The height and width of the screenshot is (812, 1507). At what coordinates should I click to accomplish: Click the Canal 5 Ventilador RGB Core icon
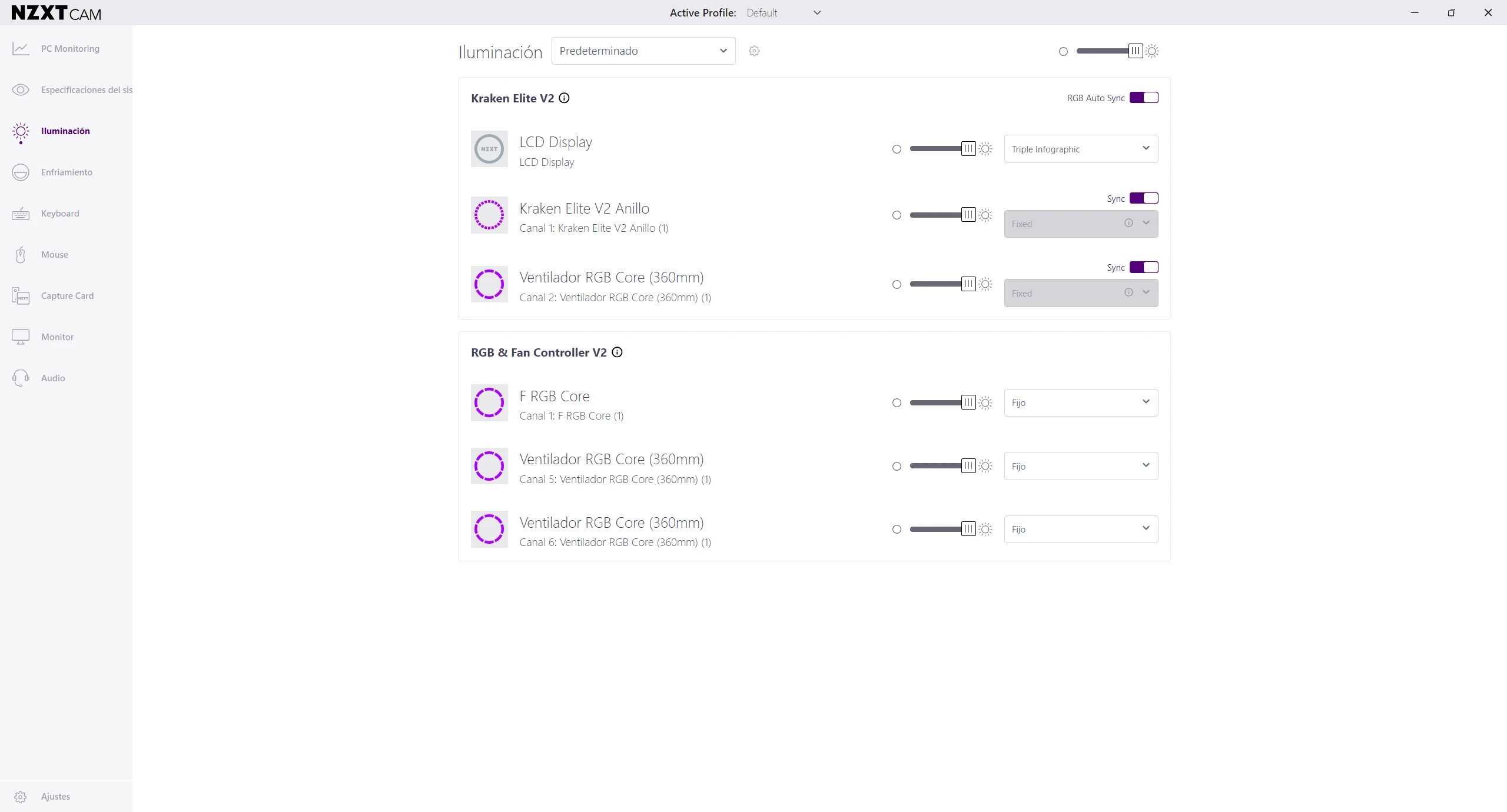click(489, 466)
